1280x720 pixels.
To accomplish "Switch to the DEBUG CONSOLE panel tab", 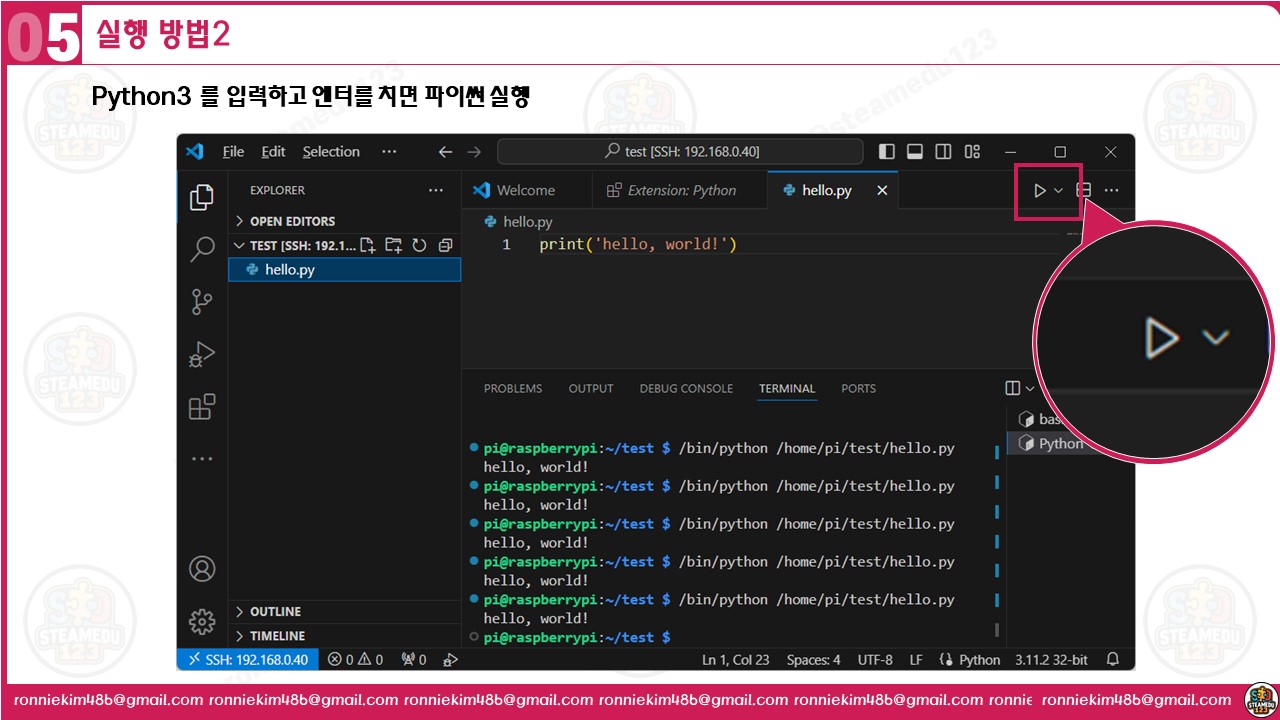I will point(686,388).
